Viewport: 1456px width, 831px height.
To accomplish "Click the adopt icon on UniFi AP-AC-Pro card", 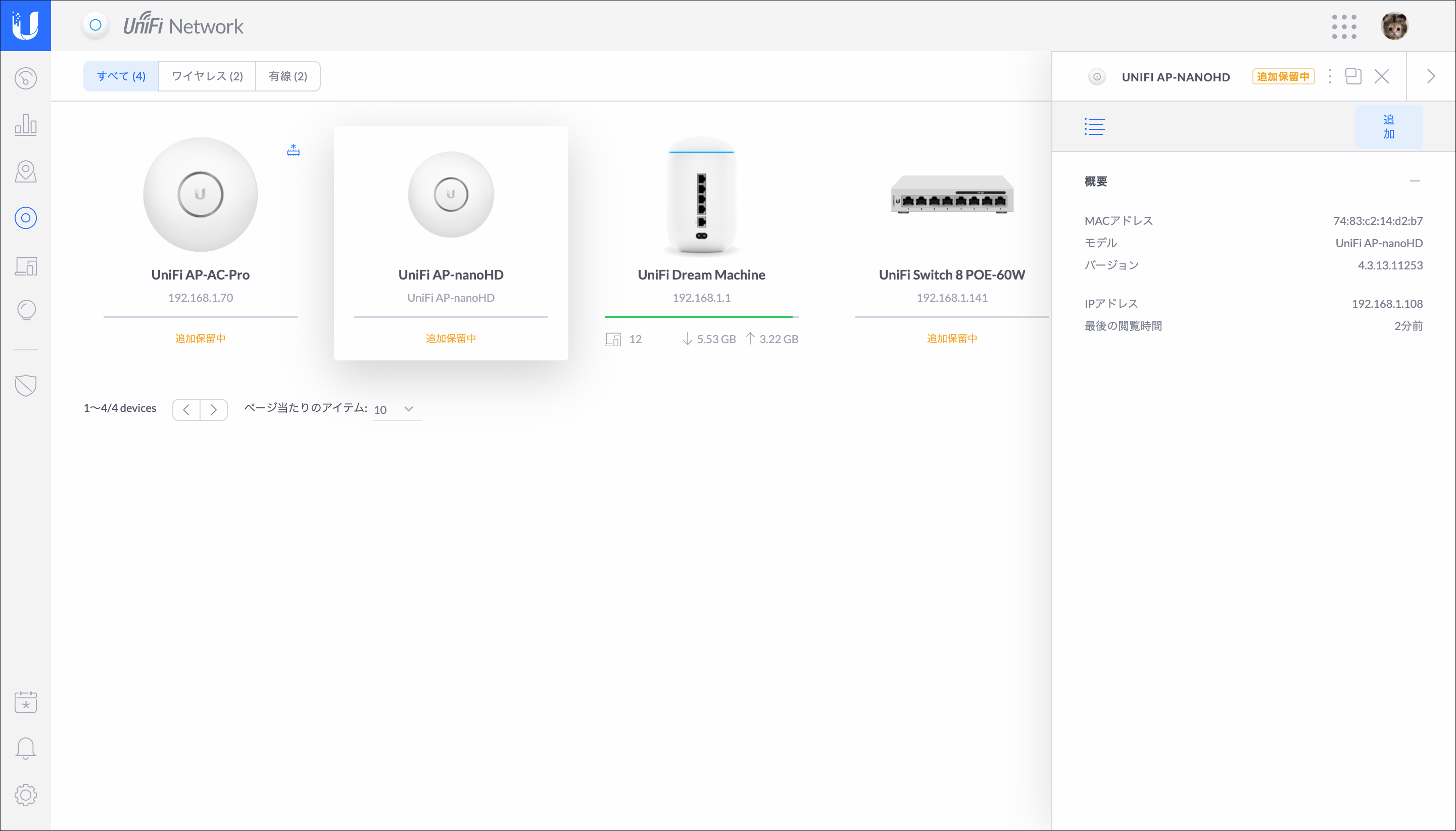I will tap(293, 150).
